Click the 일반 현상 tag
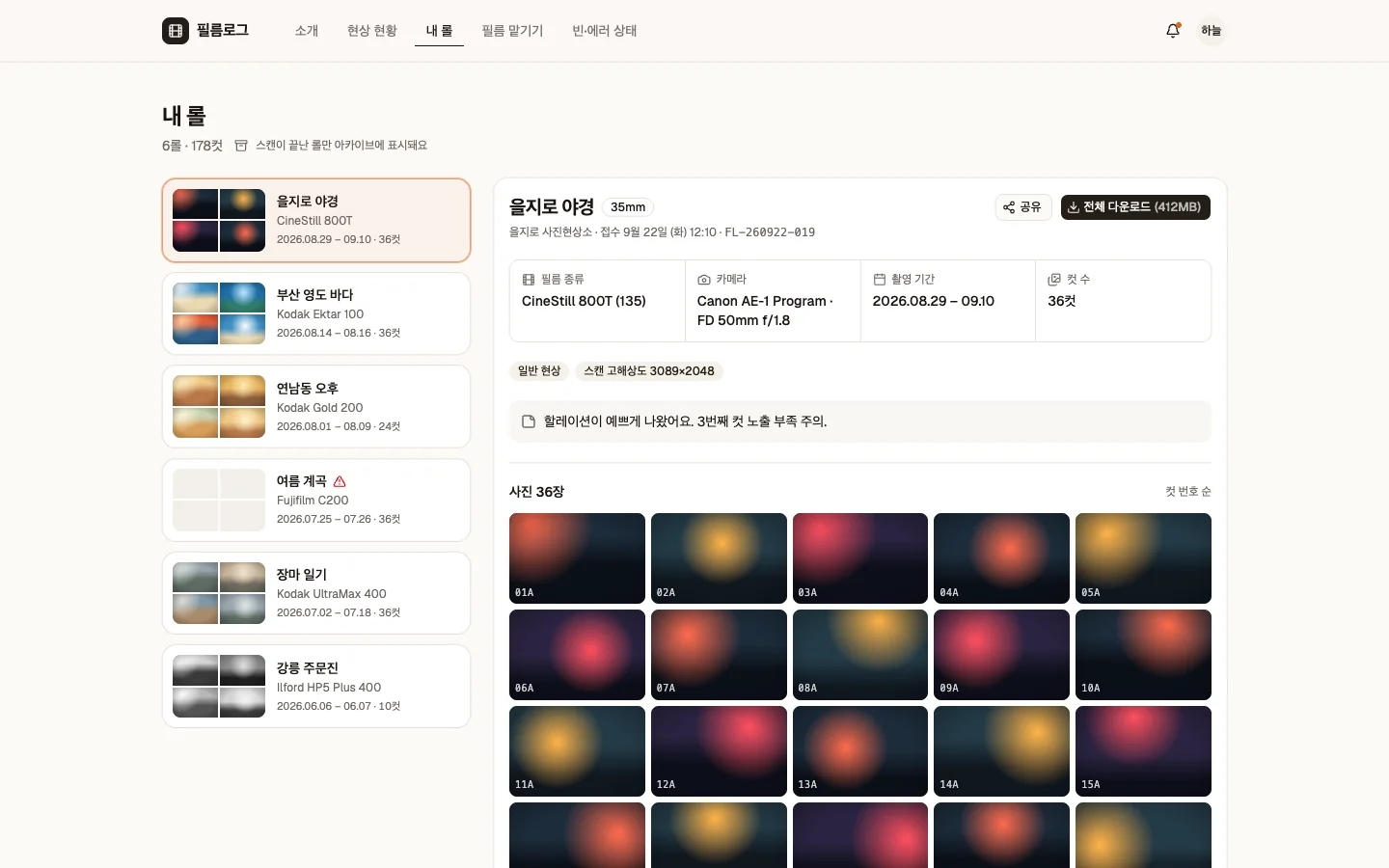 click(539, 371)
